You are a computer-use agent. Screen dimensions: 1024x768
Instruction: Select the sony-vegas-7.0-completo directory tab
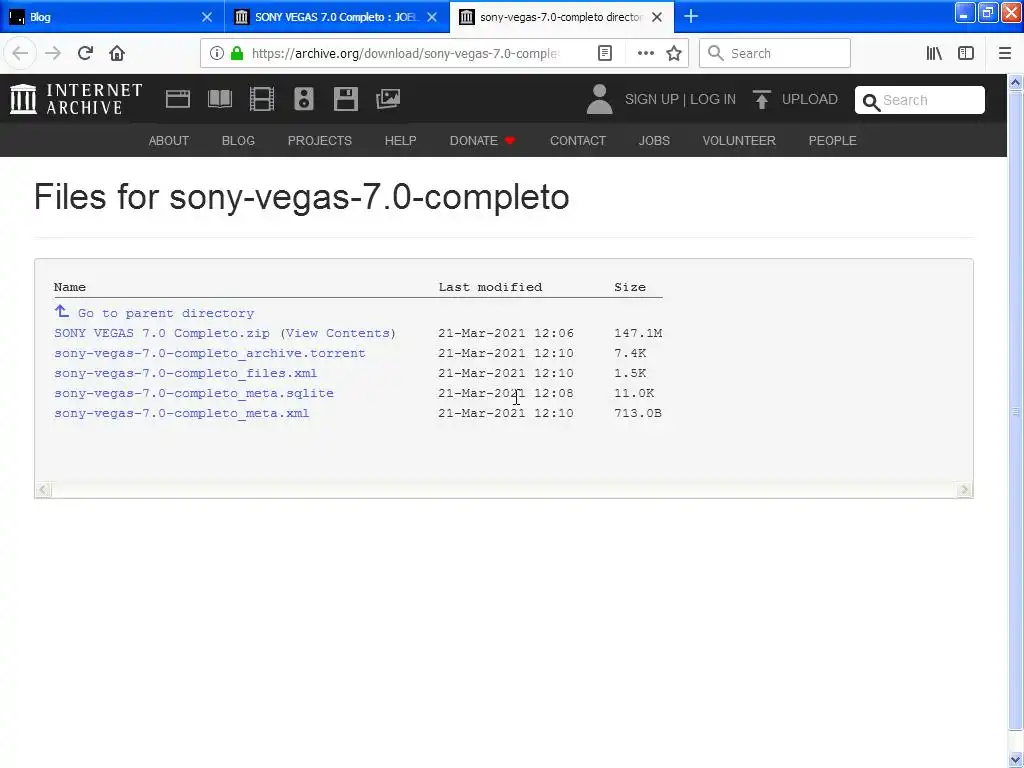coord(562,16)
